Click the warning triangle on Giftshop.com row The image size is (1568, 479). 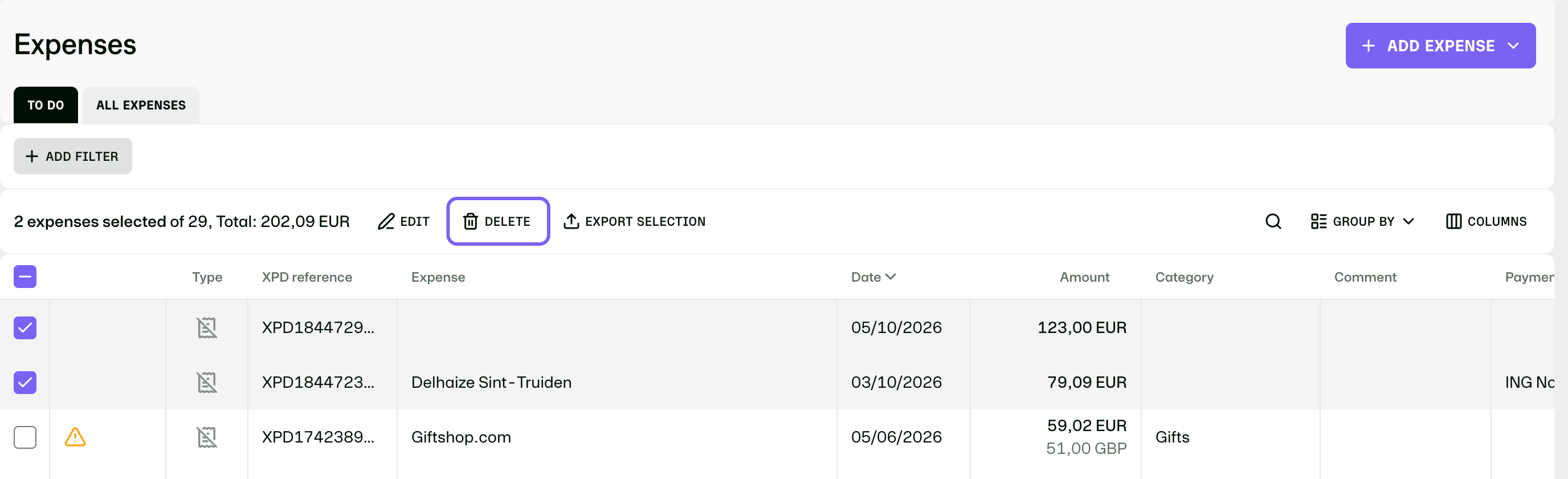pos(75,437)
